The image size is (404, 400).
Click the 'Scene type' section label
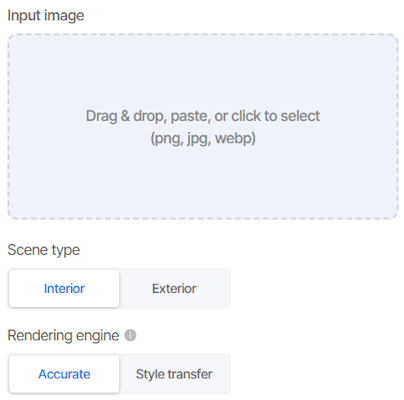tap(44, 250)
